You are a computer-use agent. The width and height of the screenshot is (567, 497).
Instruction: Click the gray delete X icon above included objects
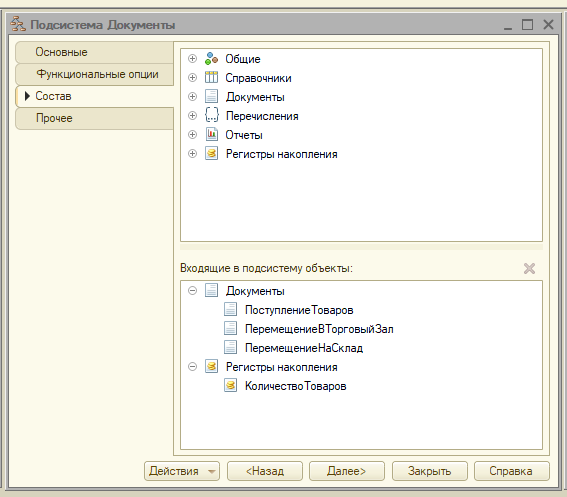point(529,268)
